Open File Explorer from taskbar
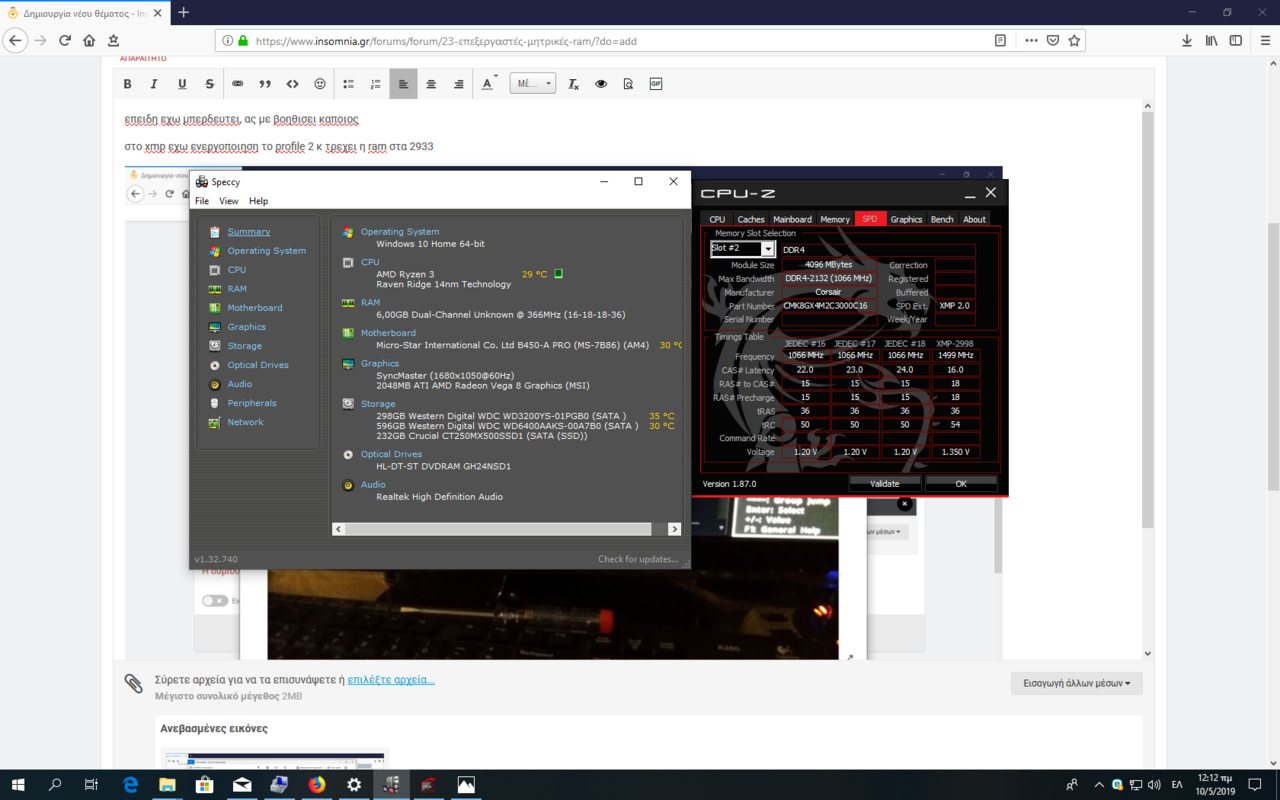Viewport: 1280px width, 800px height. (x=167, y=785)
